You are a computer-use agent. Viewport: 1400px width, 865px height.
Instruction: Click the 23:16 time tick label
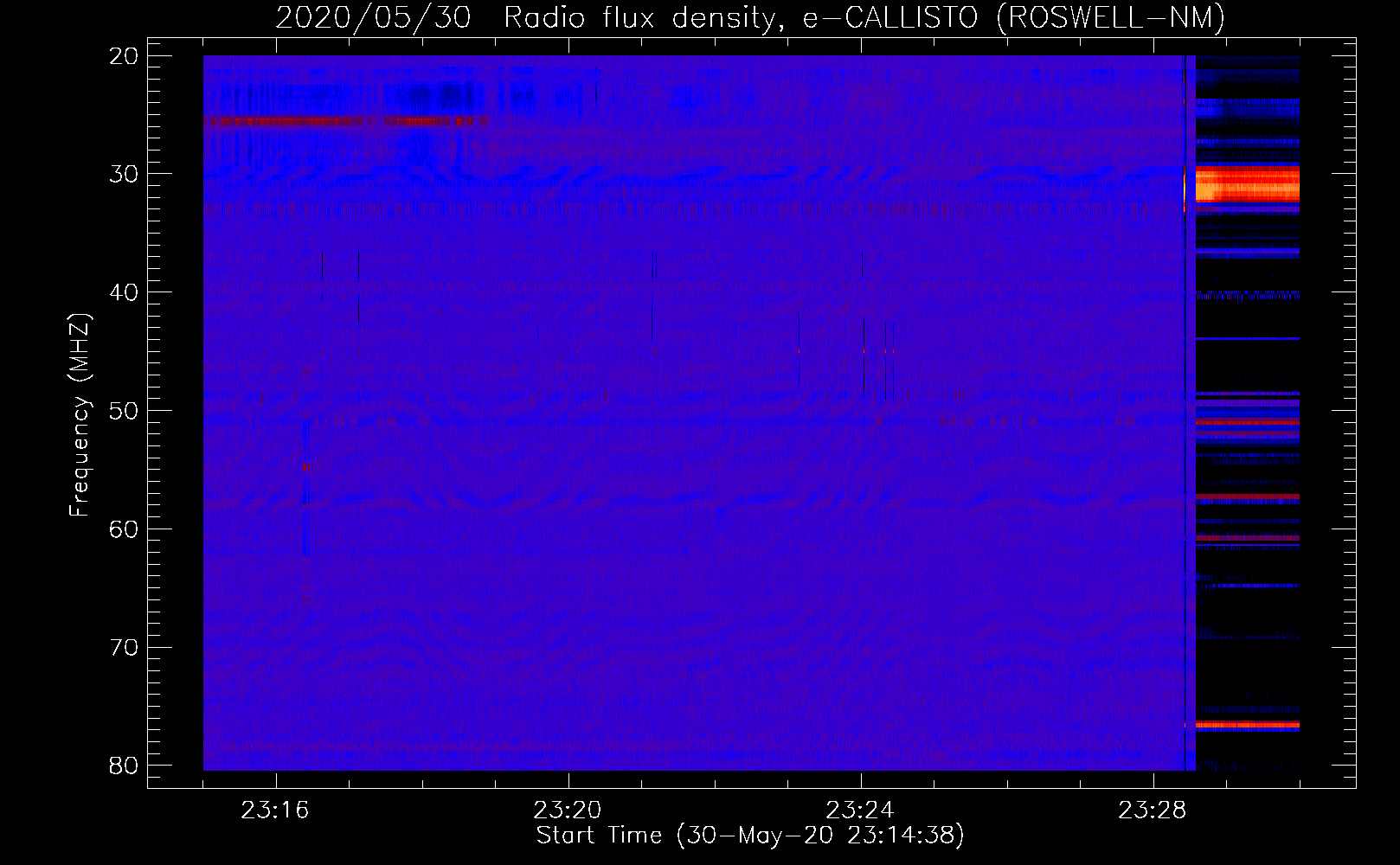pyautogui.click(x=275, y=811)
